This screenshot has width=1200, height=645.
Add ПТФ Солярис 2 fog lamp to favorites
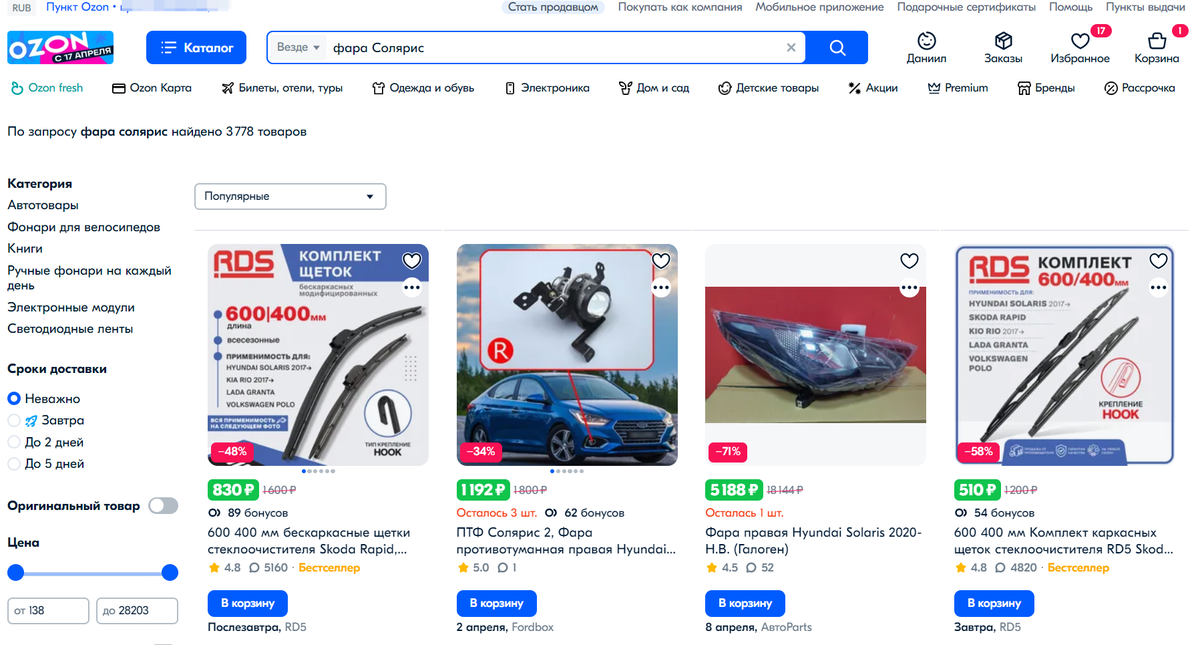pyautogui.click(x=660, y=261)
